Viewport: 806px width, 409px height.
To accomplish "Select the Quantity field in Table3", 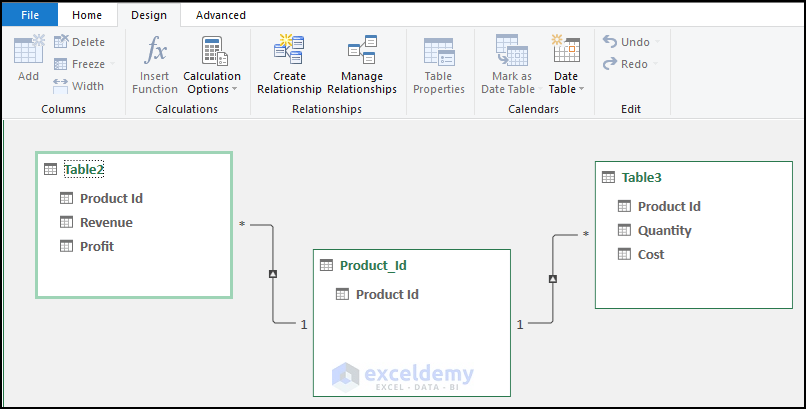I will point(665,231).
